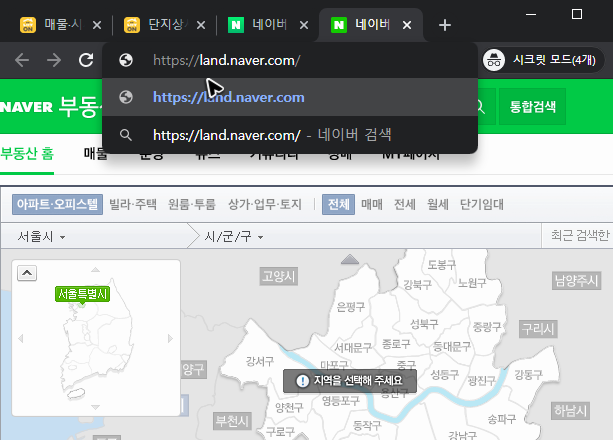Select 단기임대 deal type filter
This screenshot has height=440, width=613.
coord(482,204)
